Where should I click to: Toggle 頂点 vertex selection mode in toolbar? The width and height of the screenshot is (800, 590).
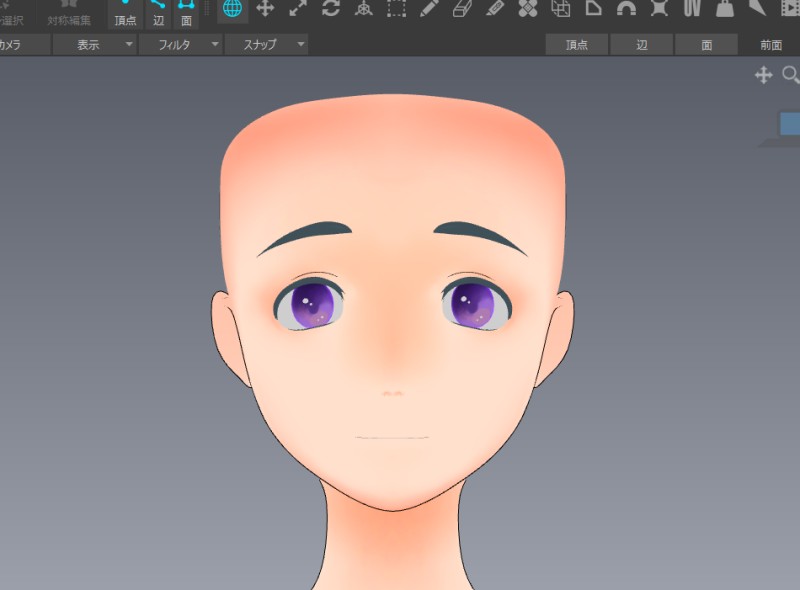125,14
